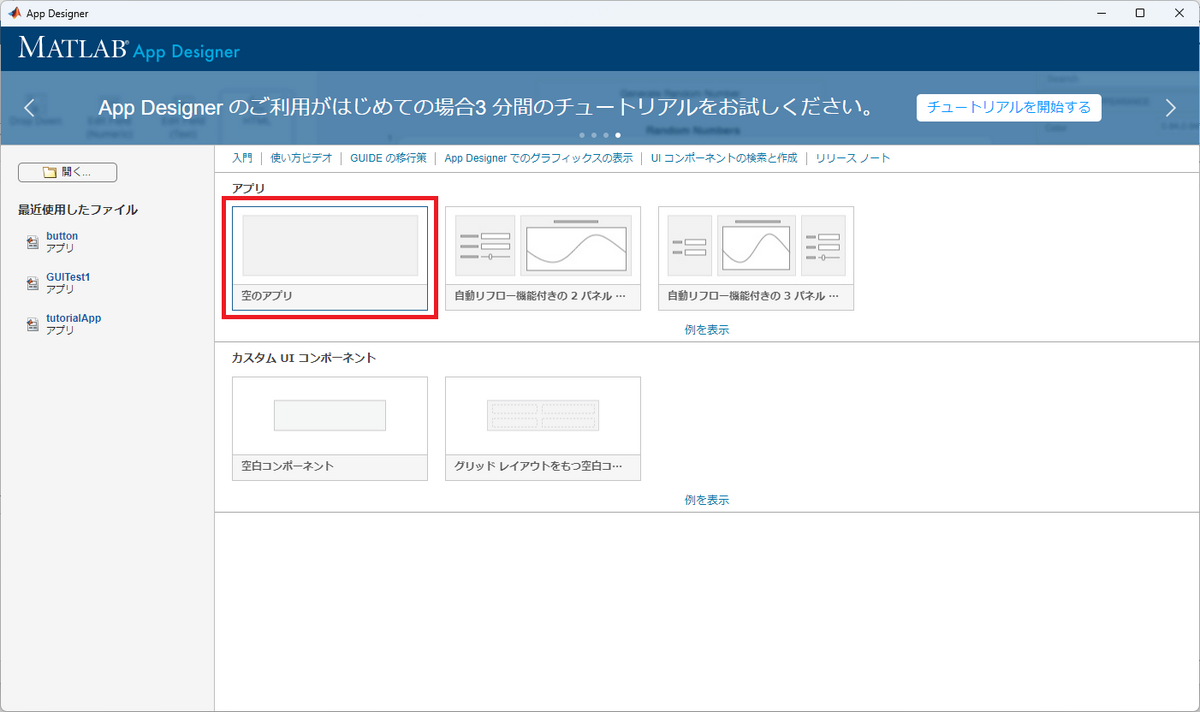Select the 空のアプリ template
This screenshot has height=712, width=1200.
330,259
